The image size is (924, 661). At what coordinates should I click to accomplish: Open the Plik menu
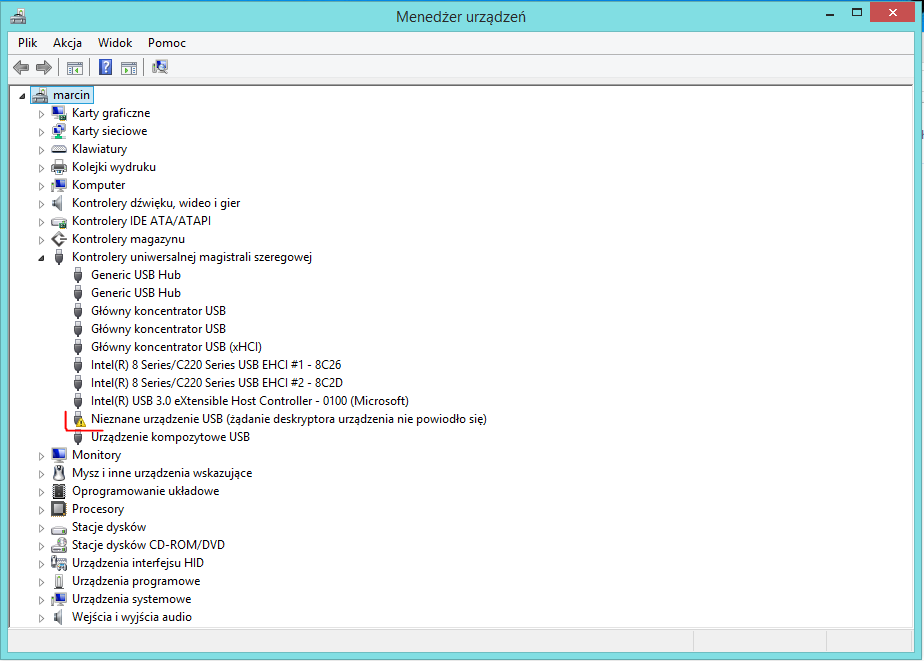click(x=28, y=42)
